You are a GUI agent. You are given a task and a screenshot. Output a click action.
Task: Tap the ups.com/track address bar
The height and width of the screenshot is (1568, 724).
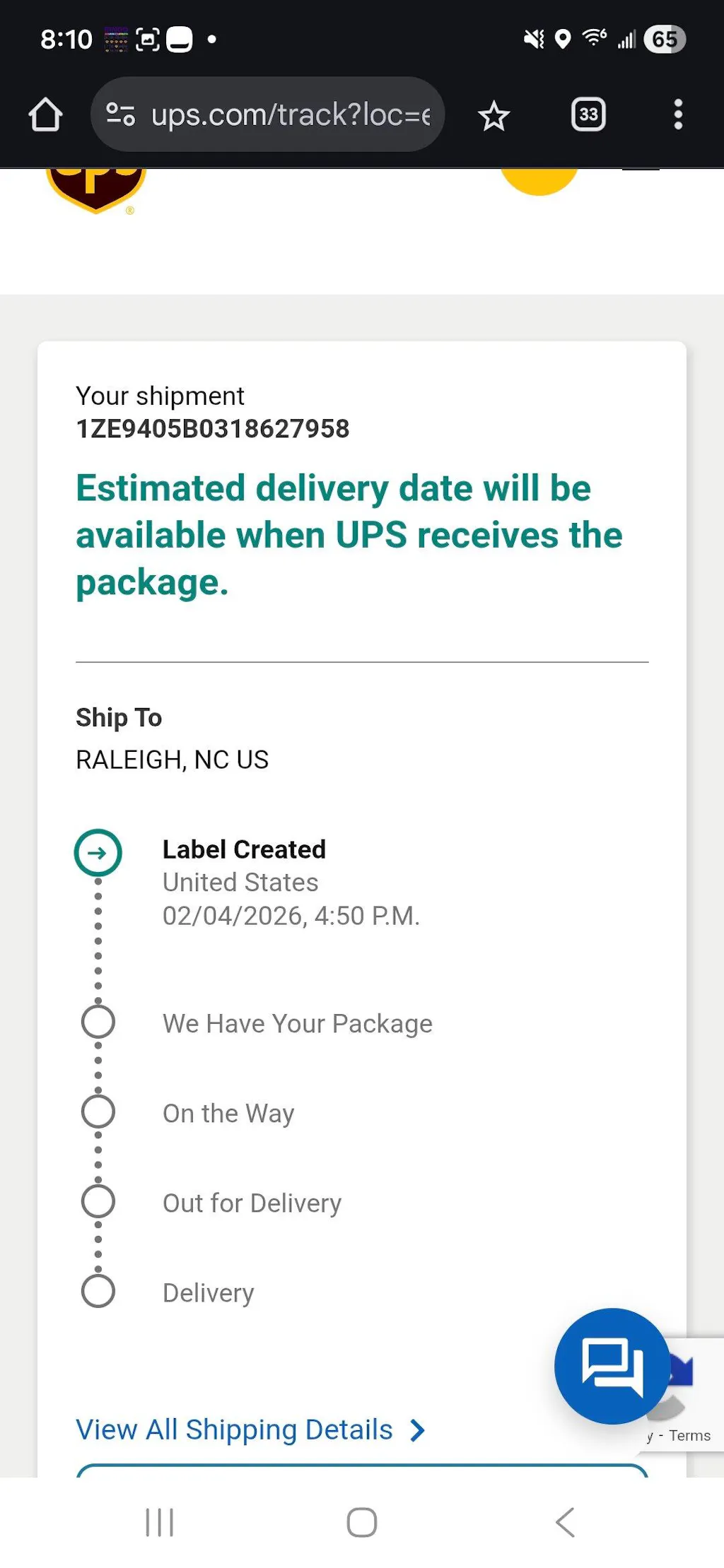point(290,114)
